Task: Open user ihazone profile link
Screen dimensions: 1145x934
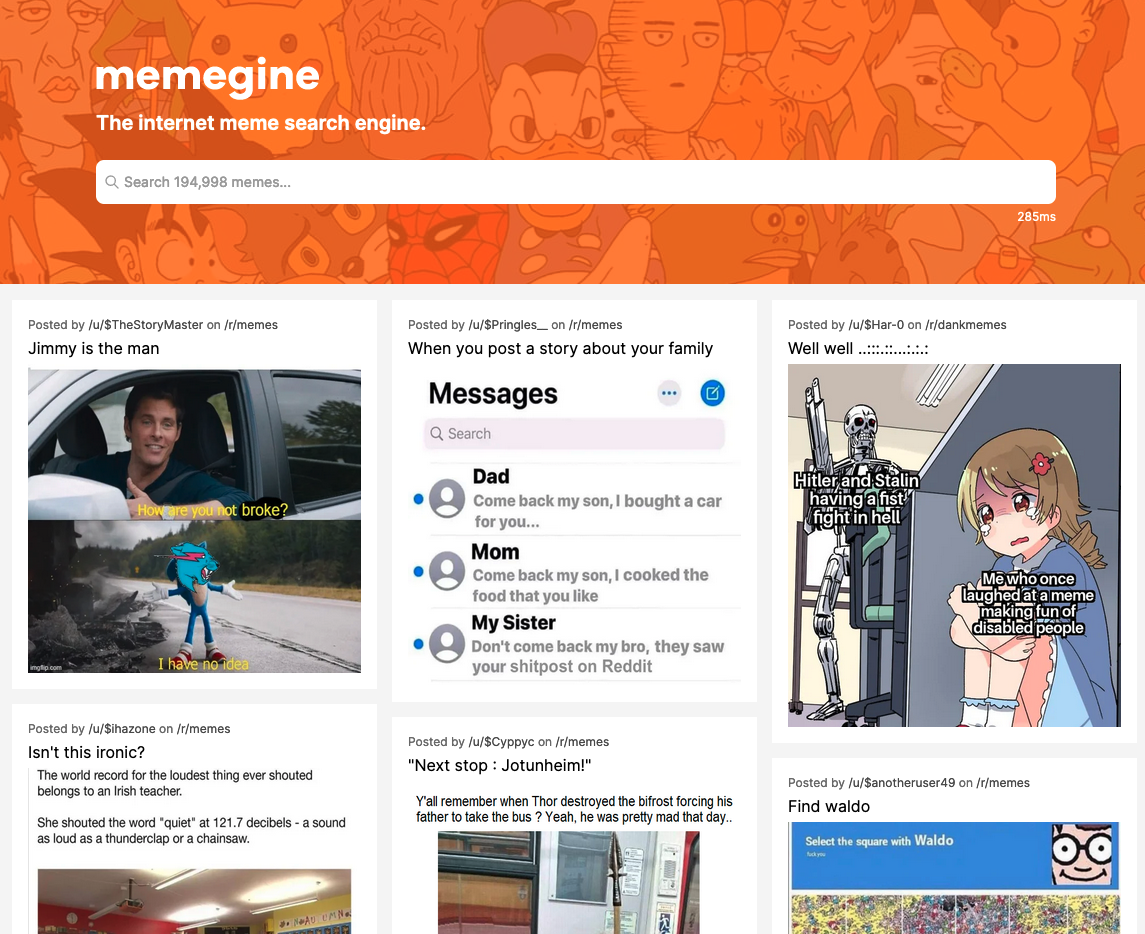Action: coord(122,729)
